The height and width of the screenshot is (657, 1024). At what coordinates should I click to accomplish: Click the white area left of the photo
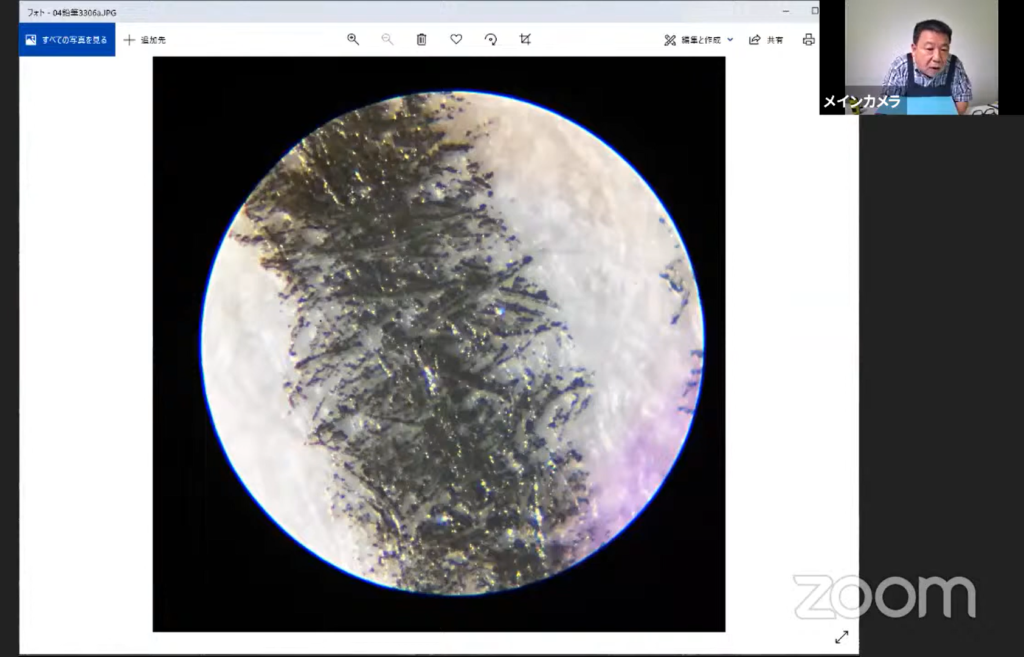[85, 340]
